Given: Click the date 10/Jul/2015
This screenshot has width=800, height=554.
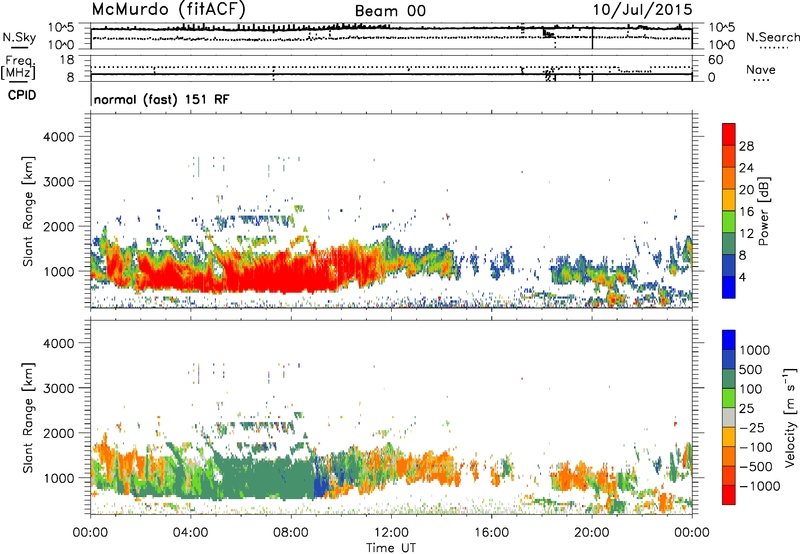Looking at the screenshot, I should pyautogui.click(x=642, y=9).
